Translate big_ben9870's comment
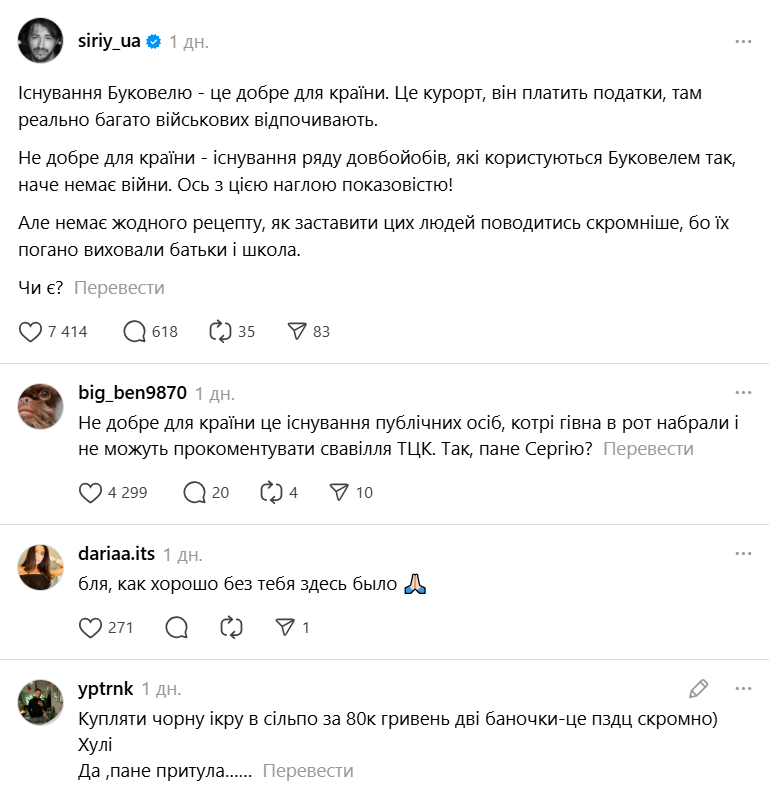Viewport: 769px width, 792px height. pyautogui.click(x=648, y=449)
